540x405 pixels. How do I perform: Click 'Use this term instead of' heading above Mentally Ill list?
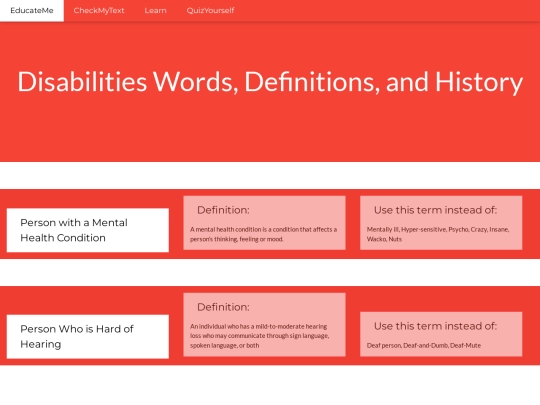pos(435,210)
